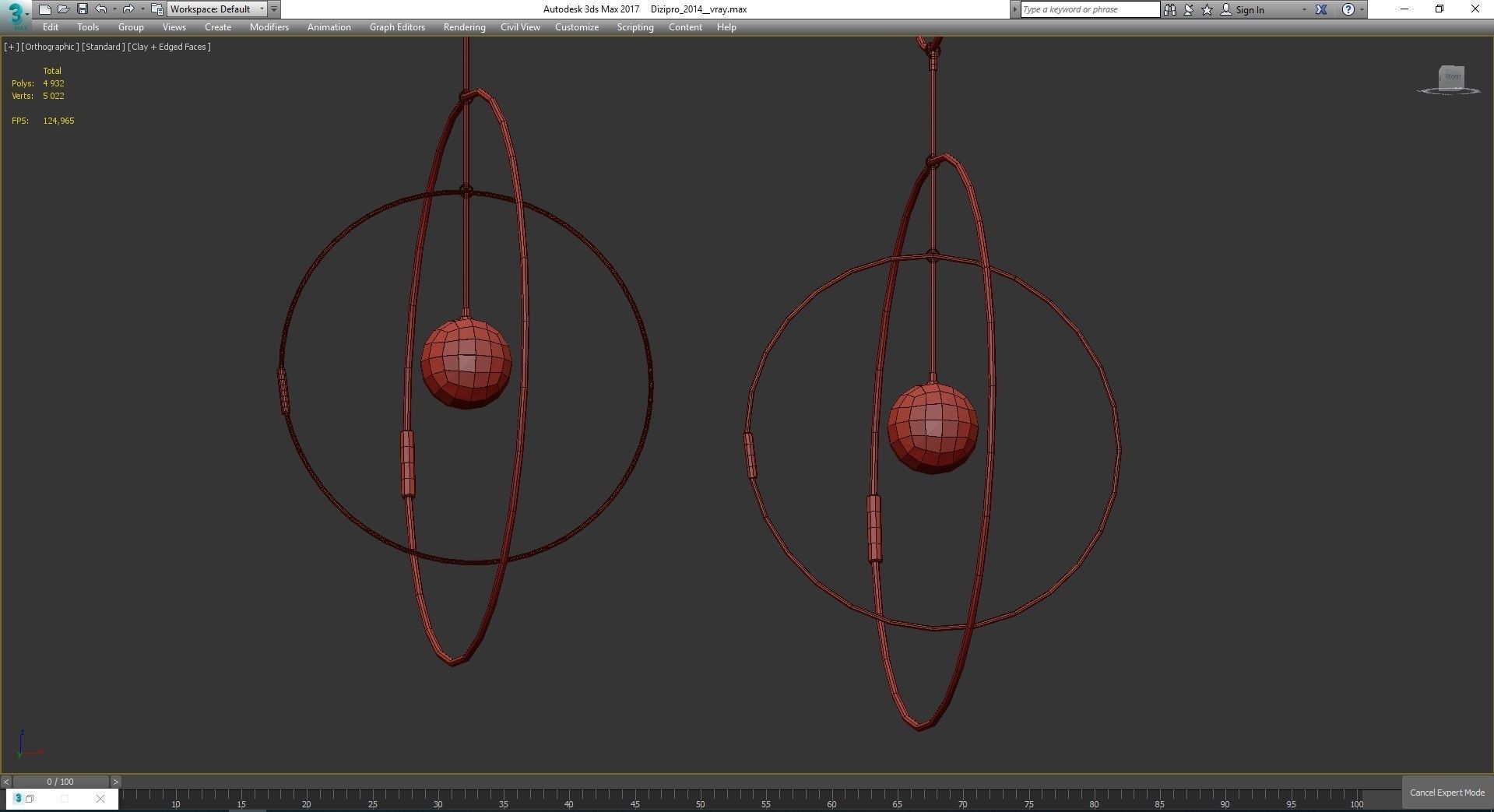Click the Open File folder icon
The image size is (1494, 812).
[63, 9]
